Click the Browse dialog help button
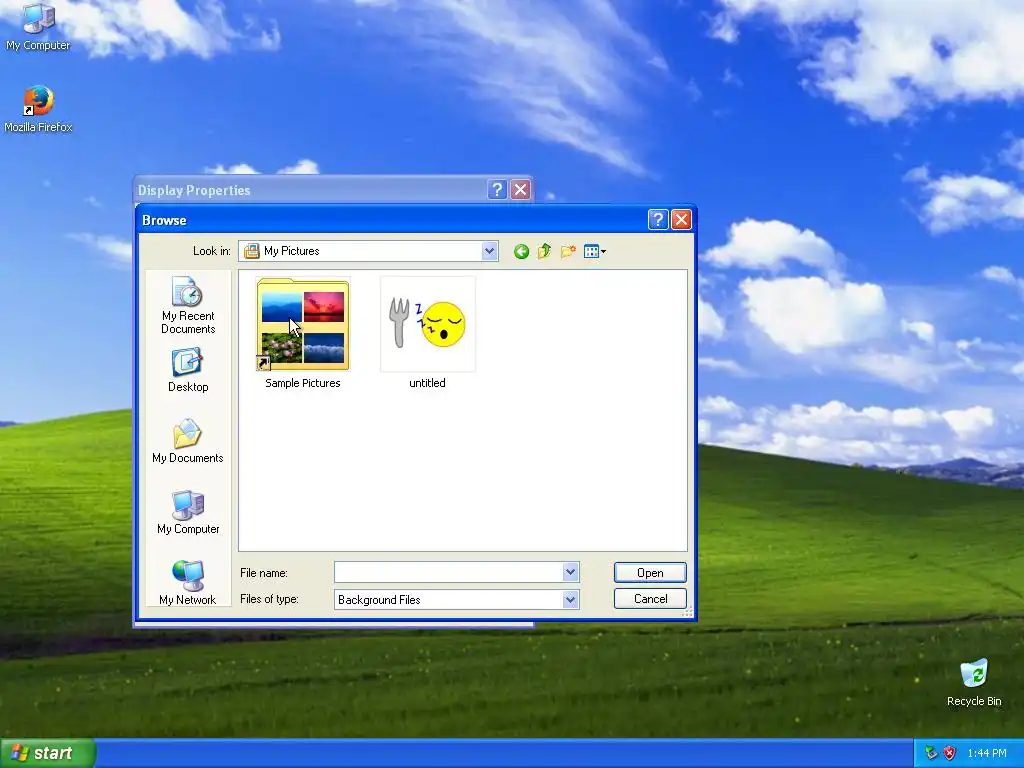 [658, 219]
